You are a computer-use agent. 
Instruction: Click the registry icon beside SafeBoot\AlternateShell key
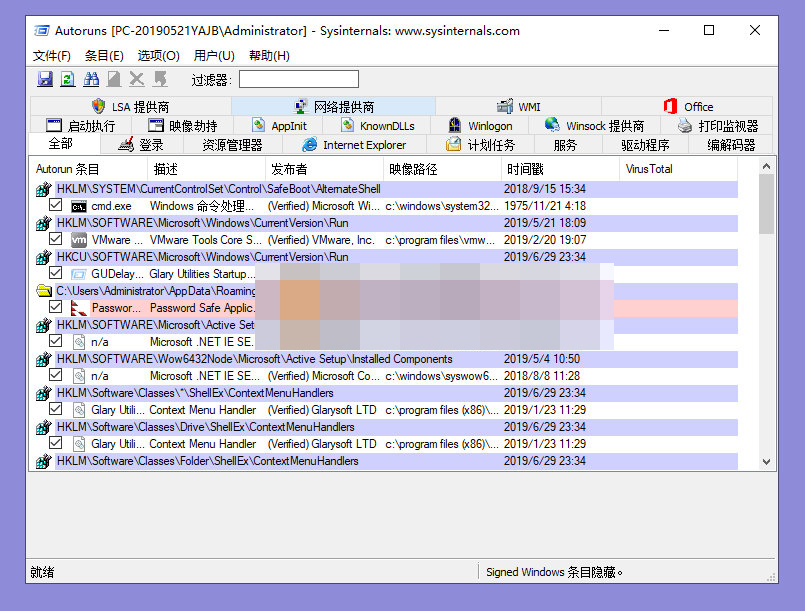pyautogui.click(x=43, y=189)
